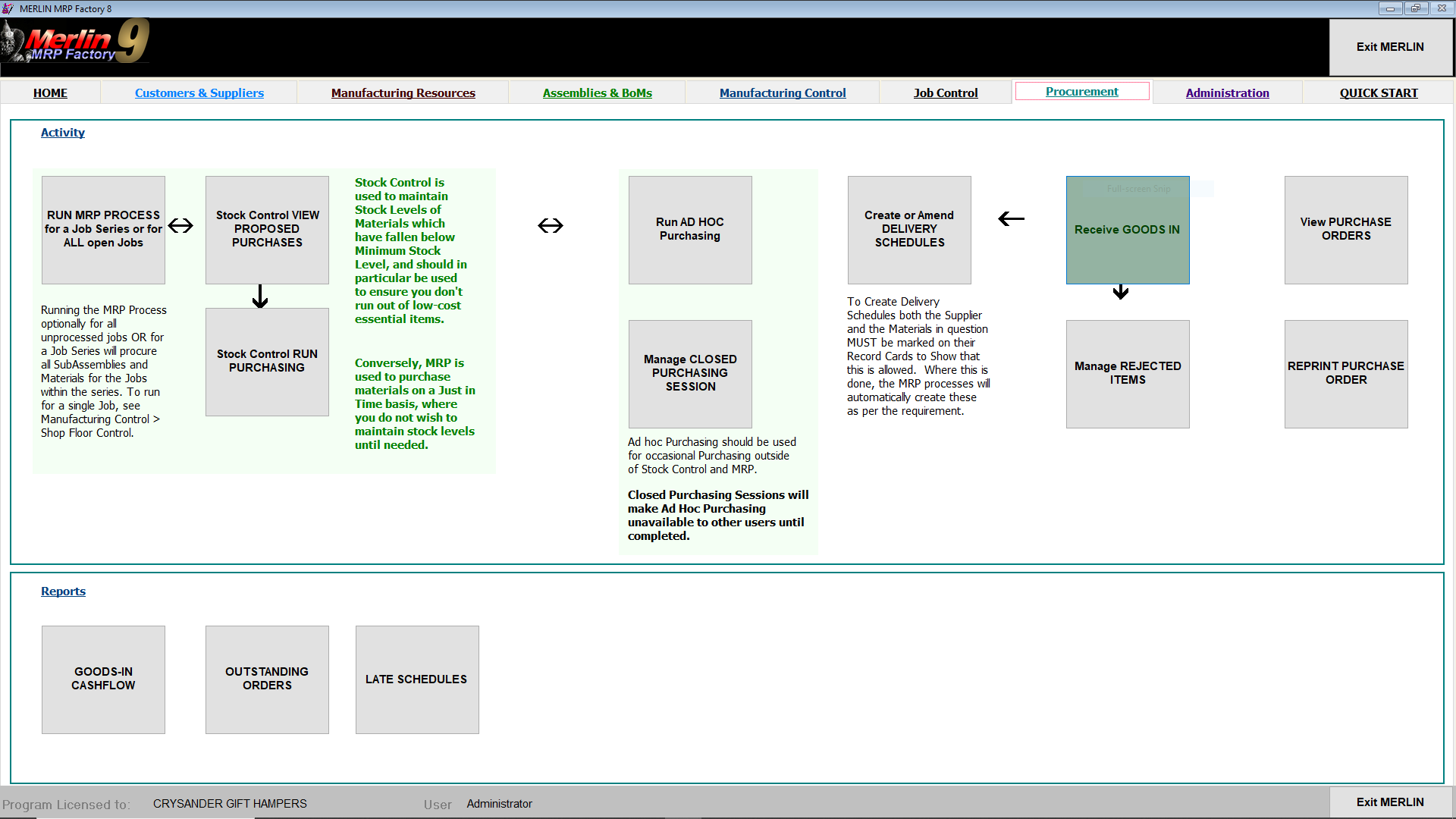
Task: Select the Administration tab
Action: coord(1227,93)
